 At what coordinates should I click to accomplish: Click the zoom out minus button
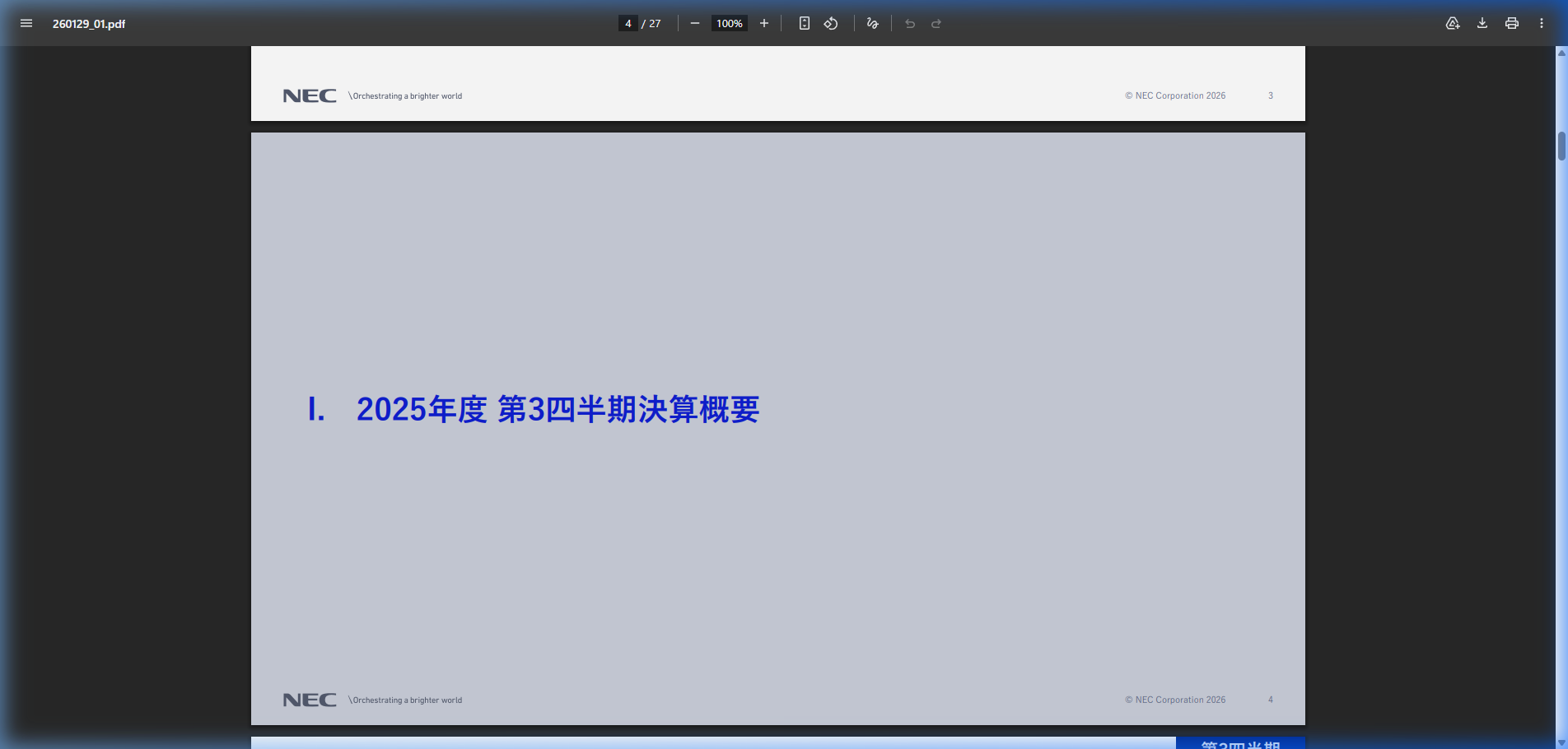[694, 23]
